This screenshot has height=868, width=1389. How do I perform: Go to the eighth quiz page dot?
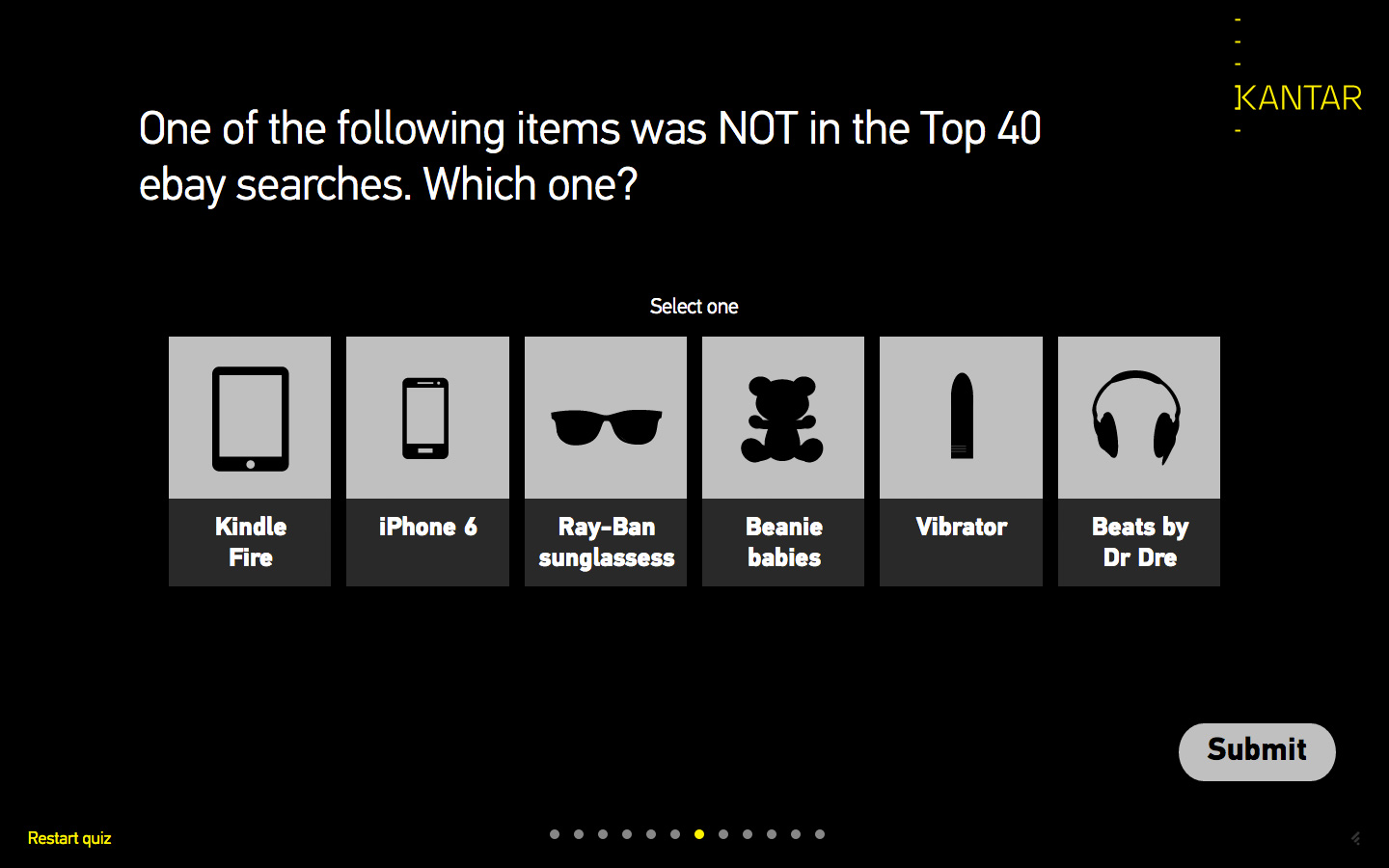pyautogui.click(x=723, y=834)
